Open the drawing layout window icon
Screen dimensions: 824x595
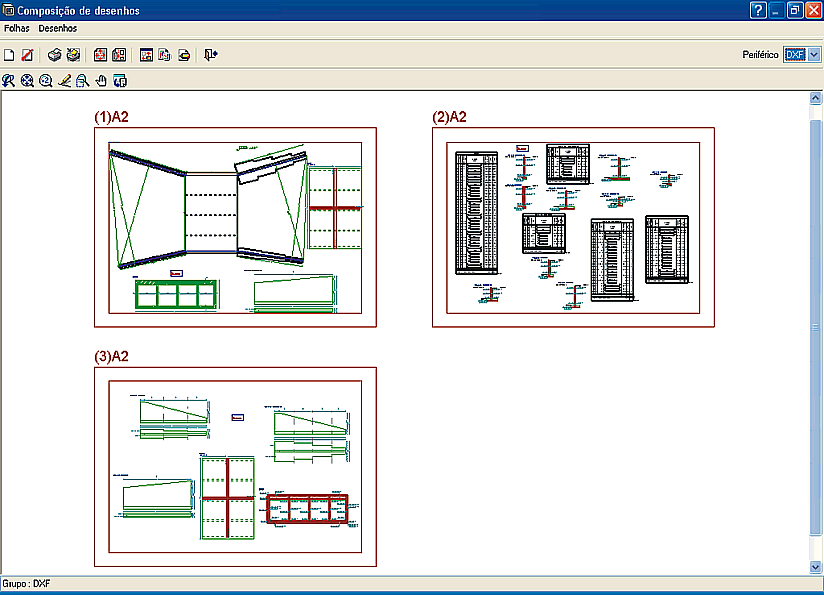[146, 55]
